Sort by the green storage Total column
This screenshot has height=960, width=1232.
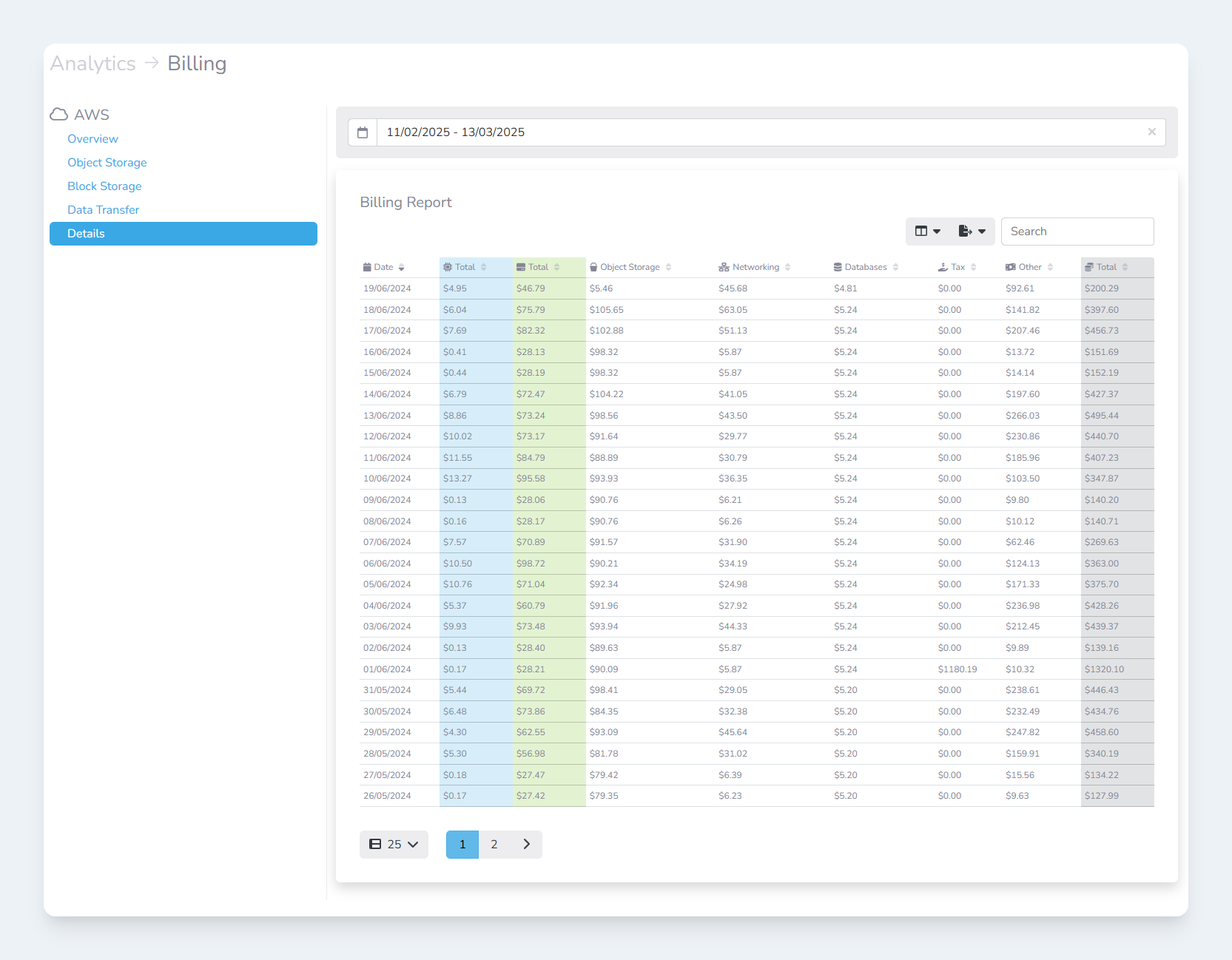point(539,267)
